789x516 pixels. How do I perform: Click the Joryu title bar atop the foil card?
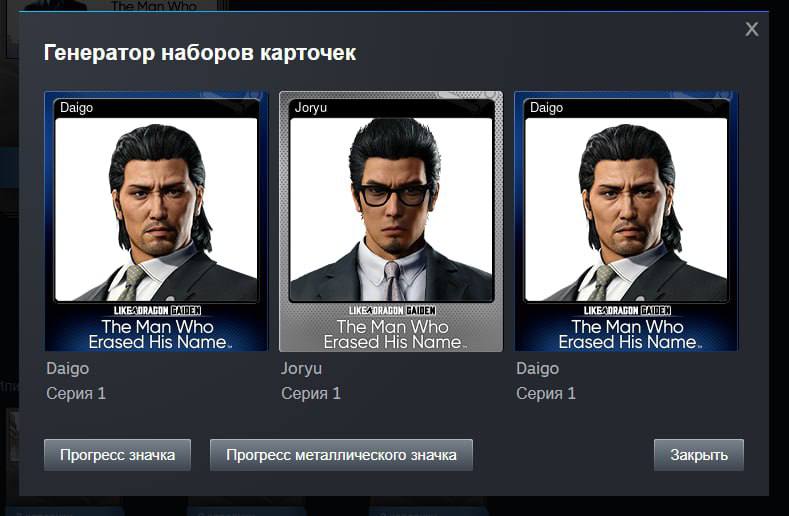pos(391,108)
